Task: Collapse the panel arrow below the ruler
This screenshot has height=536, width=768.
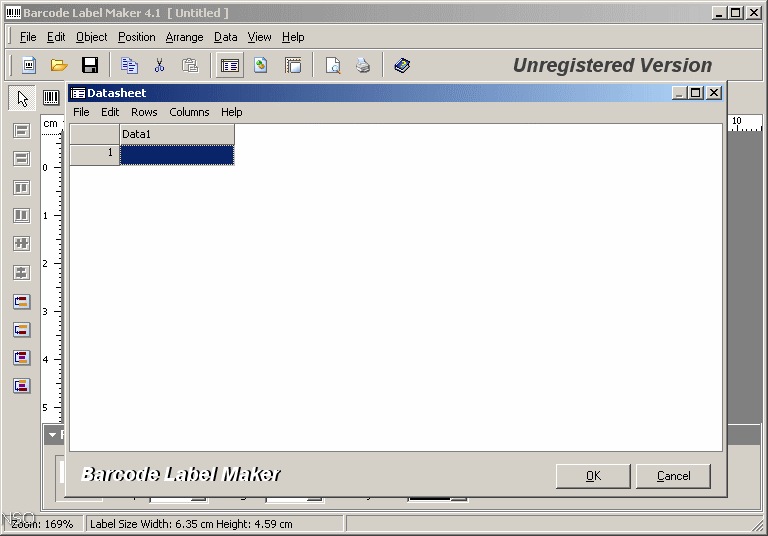Action: tap(52, 435)
